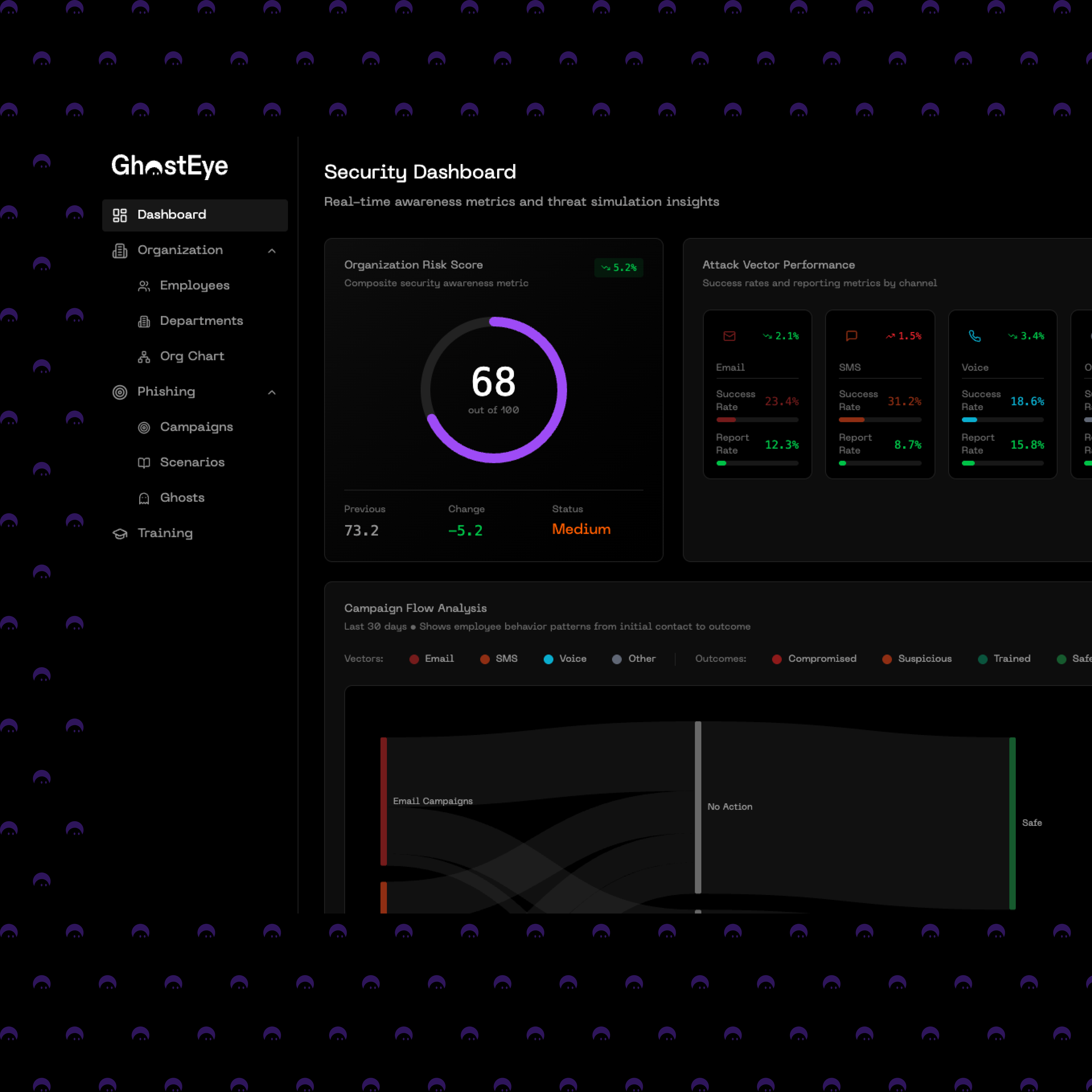Click the Training graduation cap icon
The height and width of the screenshot is (1092, 1092).
tap(120, 534)
